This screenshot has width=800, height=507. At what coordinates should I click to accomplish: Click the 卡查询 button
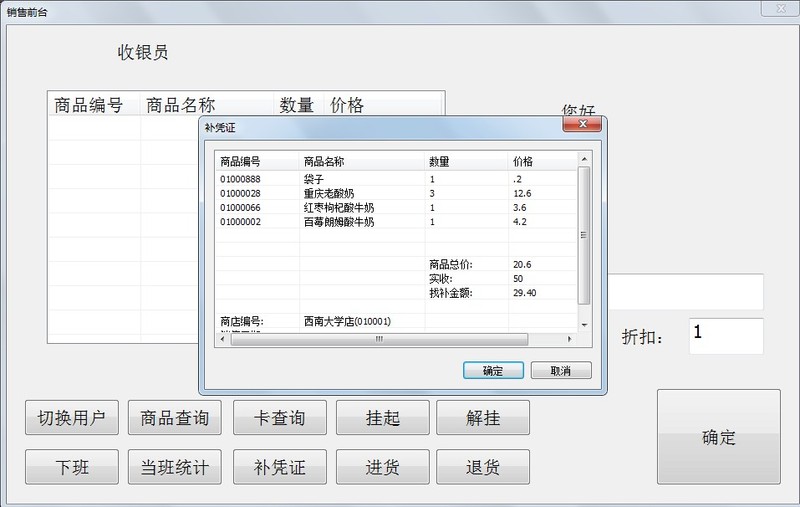point(280,418)
